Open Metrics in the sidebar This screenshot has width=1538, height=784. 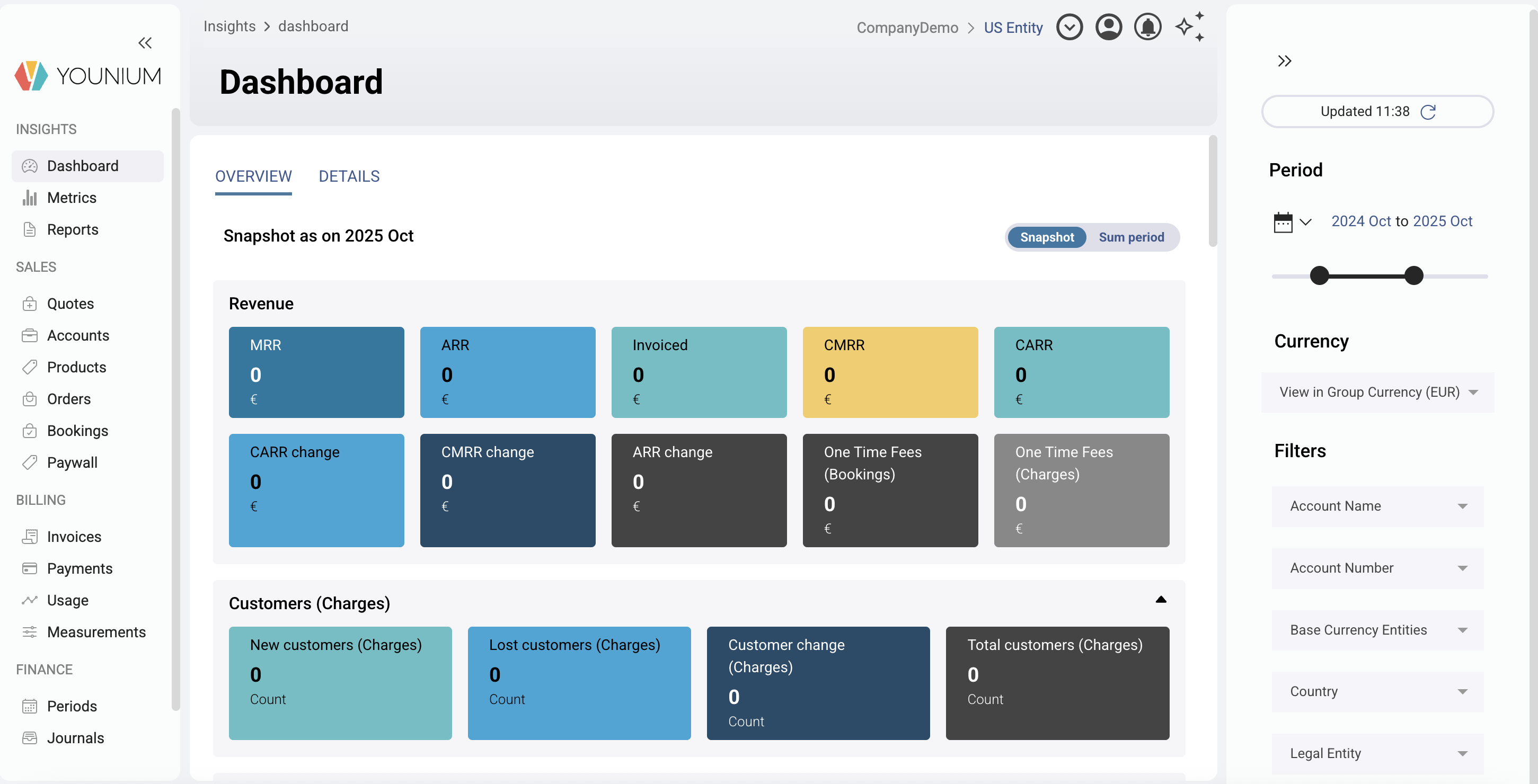coord(72,198)
